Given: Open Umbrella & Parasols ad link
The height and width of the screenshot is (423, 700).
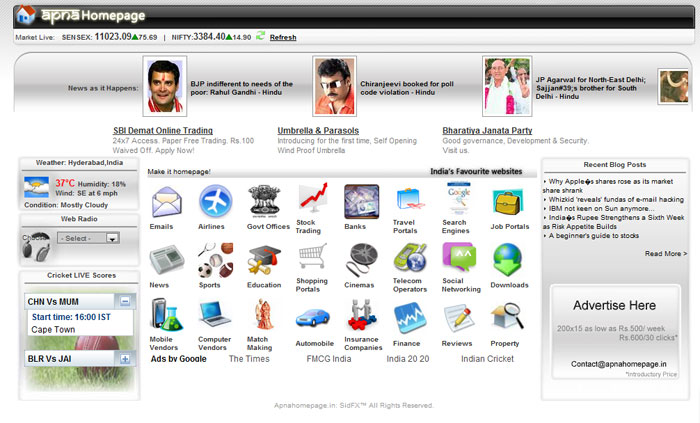Looking at the screenshot, I should pyautogui.click(x=318, y=130).
